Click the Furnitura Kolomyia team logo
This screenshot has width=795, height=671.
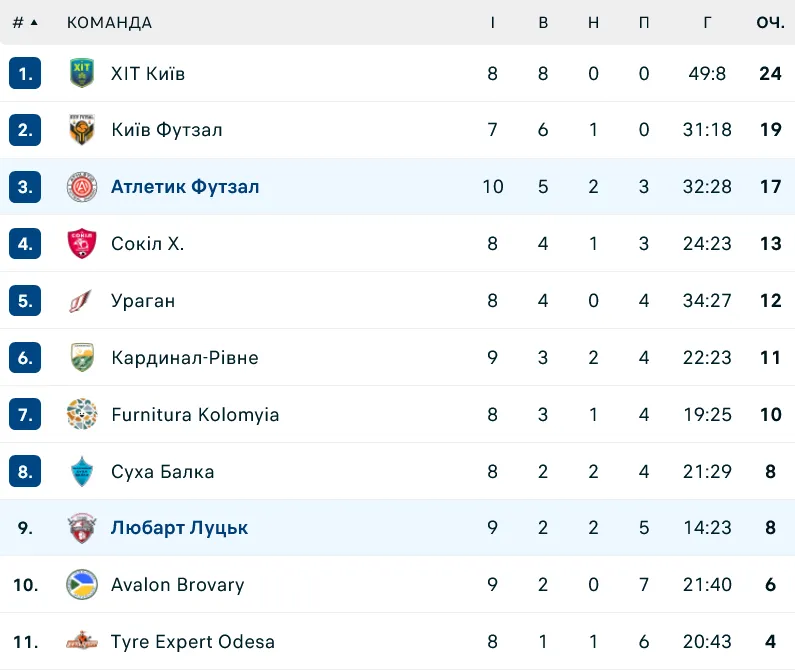click(81, 415)
